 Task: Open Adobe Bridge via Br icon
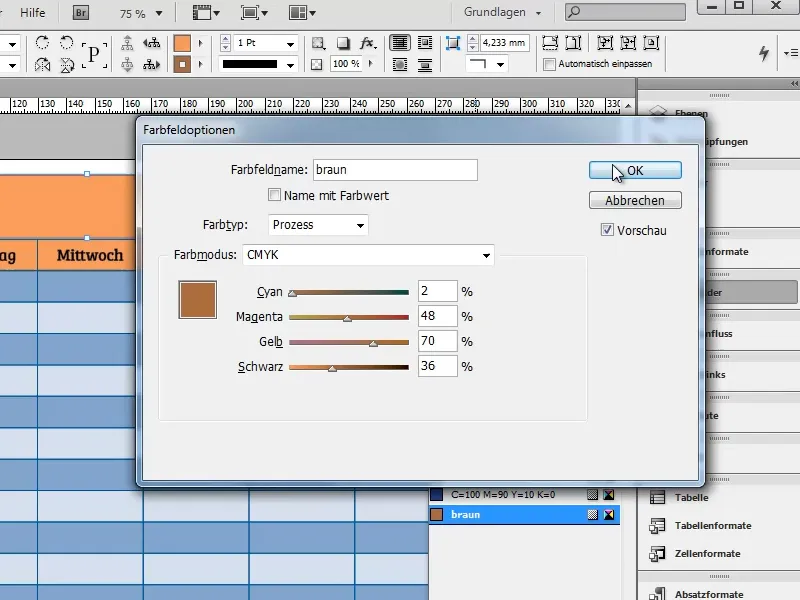tap(81, 12)
